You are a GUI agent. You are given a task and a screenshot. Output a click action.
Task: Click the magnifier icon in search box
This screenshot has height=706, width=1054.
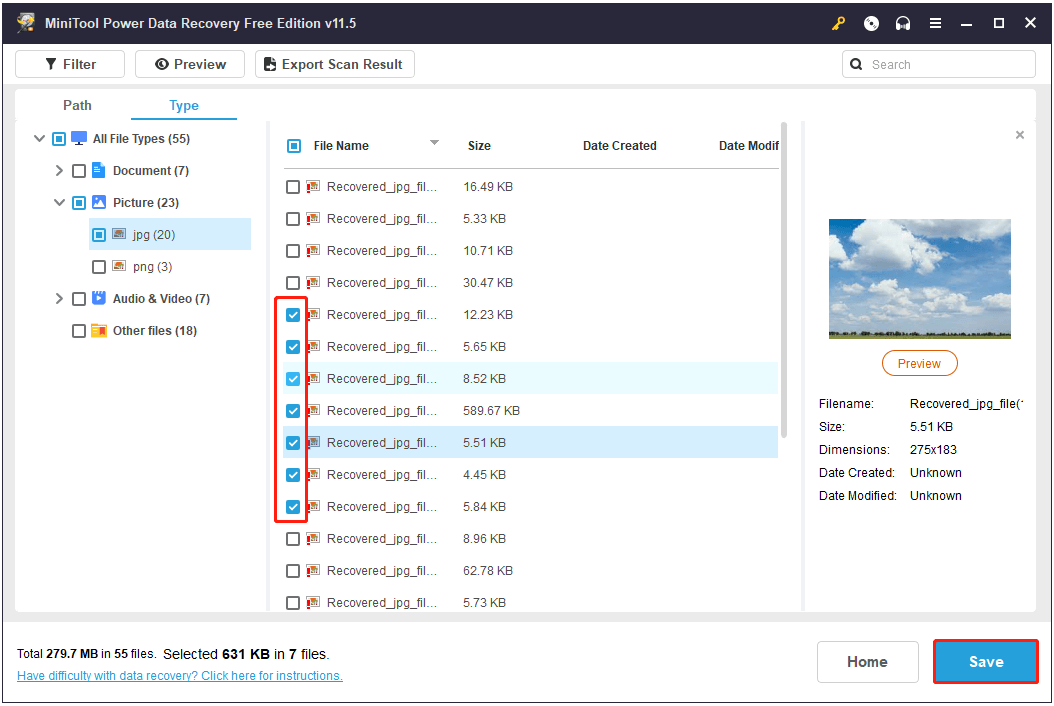856,64
